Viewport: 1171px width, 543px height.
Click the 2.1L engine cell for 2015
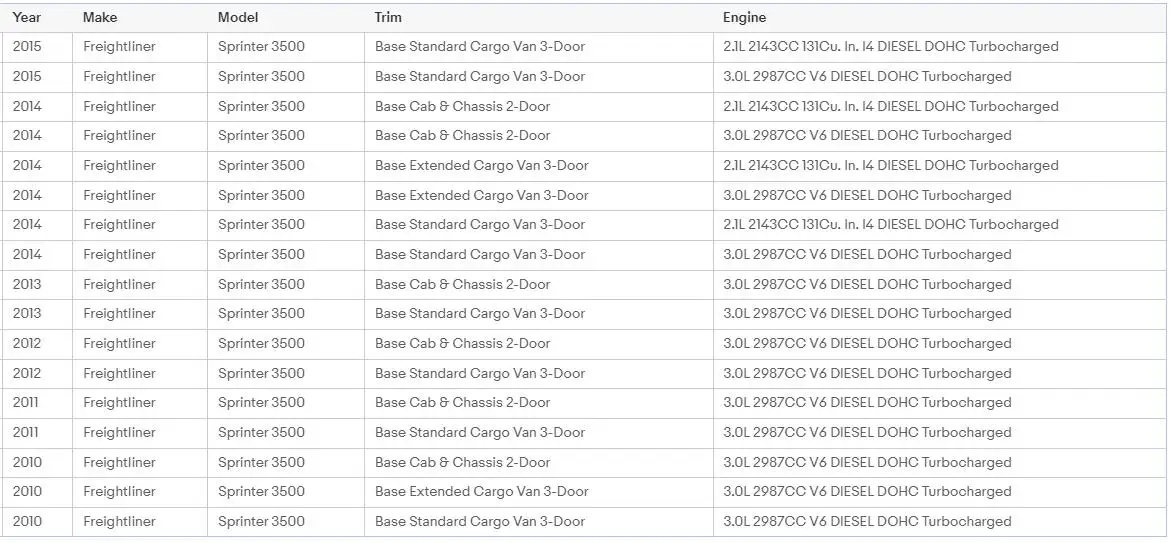tap(890, 47)
